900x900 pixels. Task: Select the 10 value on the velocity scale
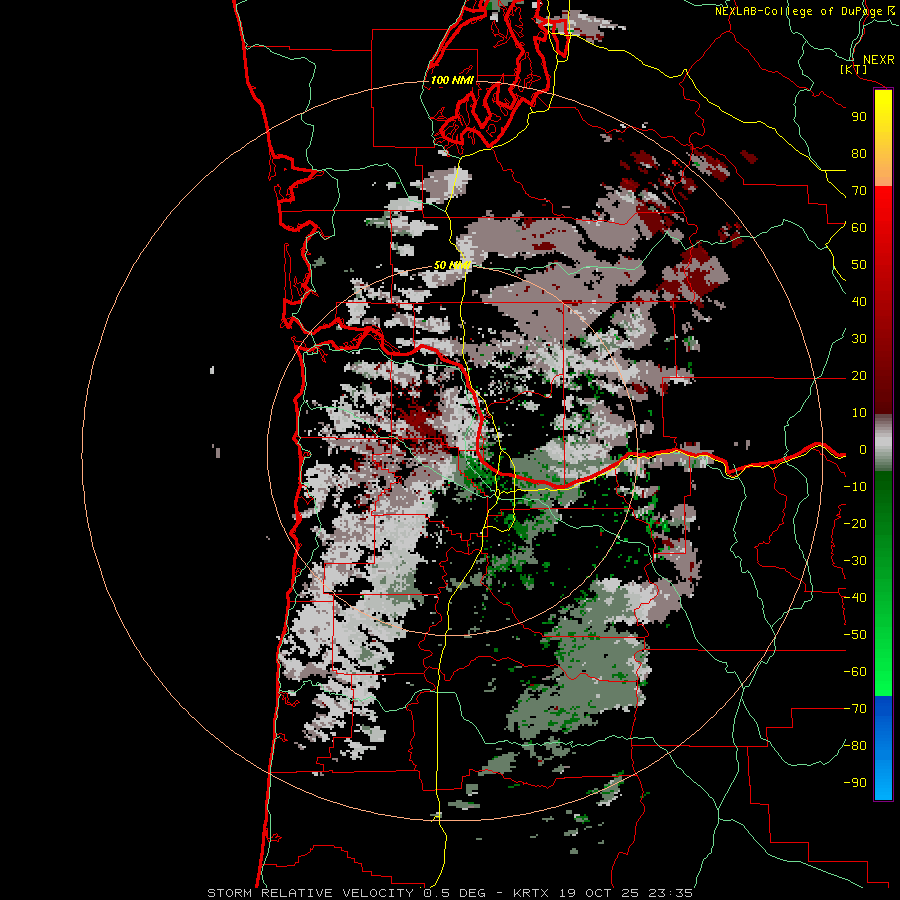tap(859, 413)
